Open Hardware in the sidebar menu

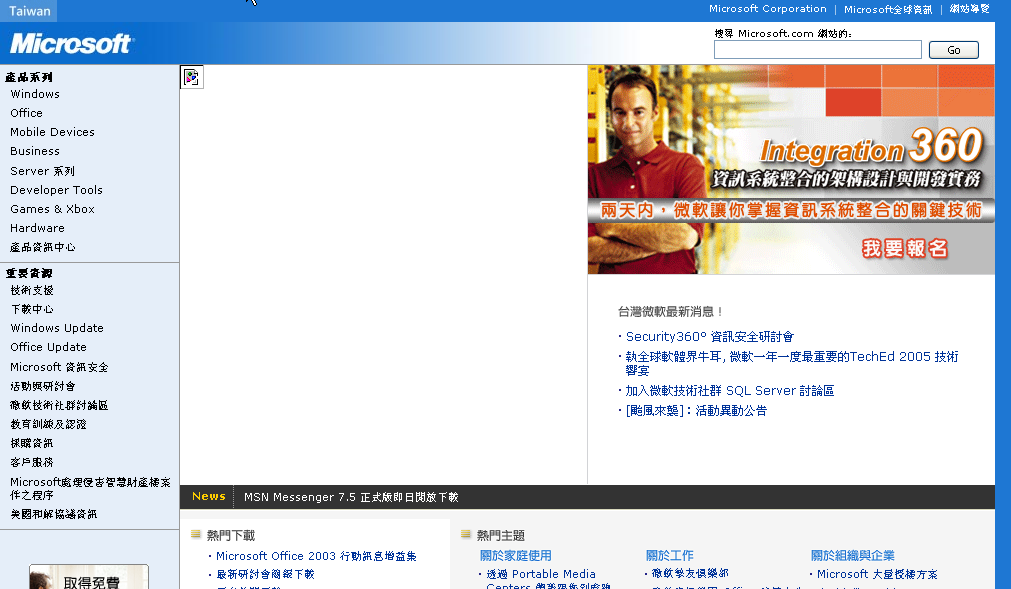pos(37,228)
